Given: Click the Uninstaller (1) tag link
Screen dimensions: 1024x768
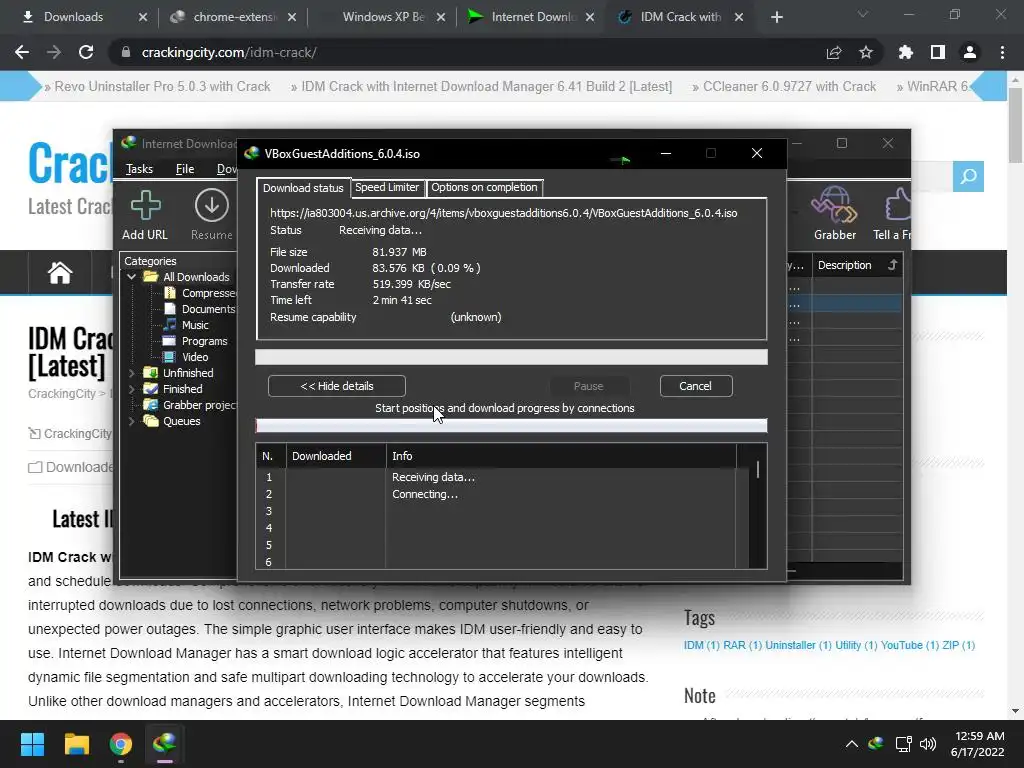Looking at the screenshot, I should tap(798, 645).
